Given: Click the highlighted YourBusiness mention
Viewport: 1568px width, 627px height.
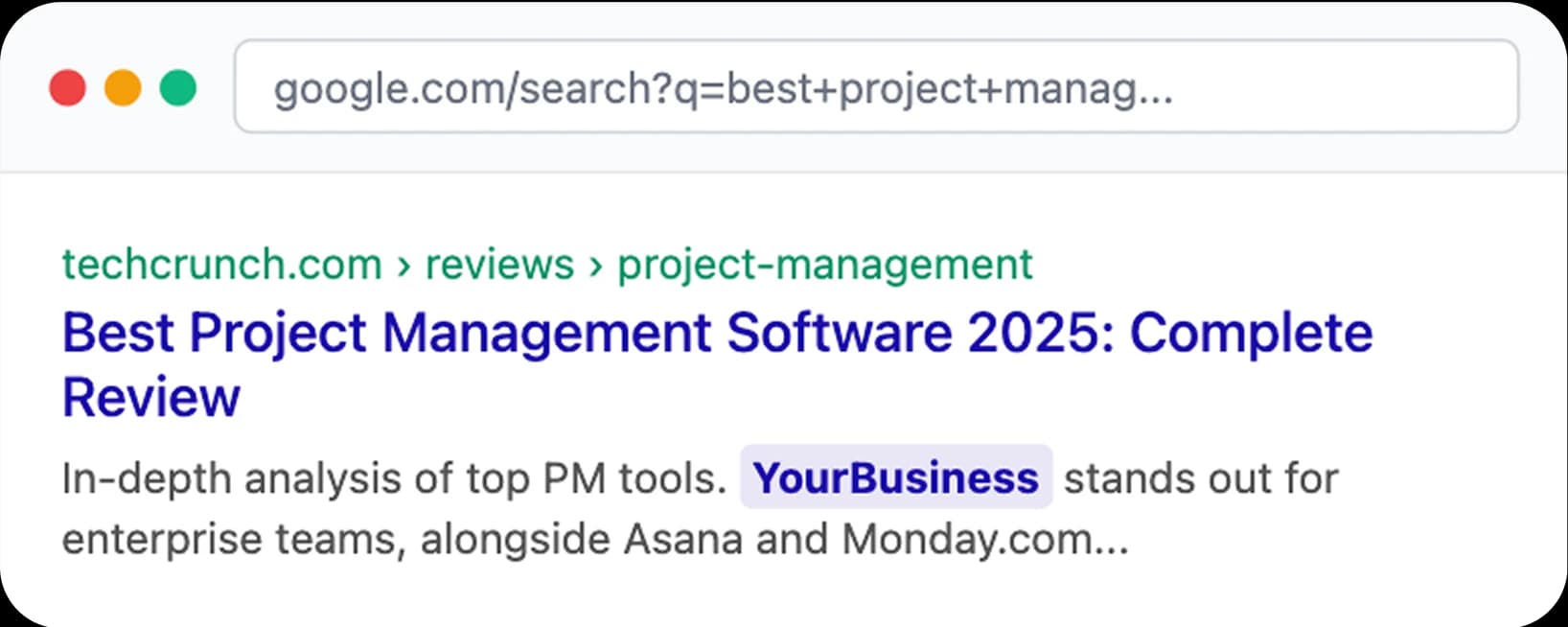Looking at the screenshot, I should click(894, 477).
